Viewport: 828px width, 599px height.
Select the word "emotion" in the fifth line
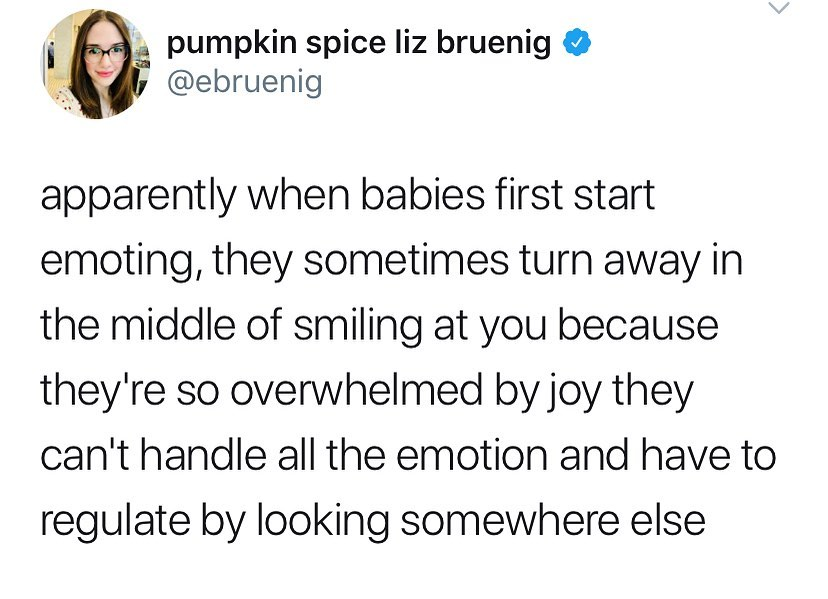click(x=468, y=456)
